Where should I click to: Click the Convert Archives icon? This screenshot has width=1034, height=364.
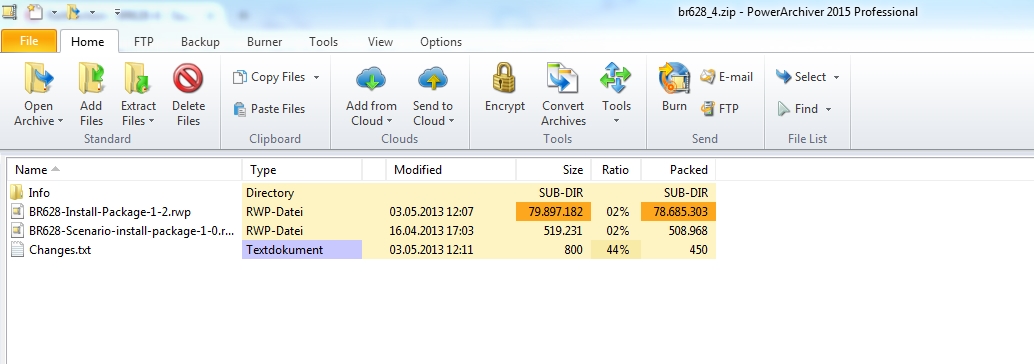click(563, 78)
